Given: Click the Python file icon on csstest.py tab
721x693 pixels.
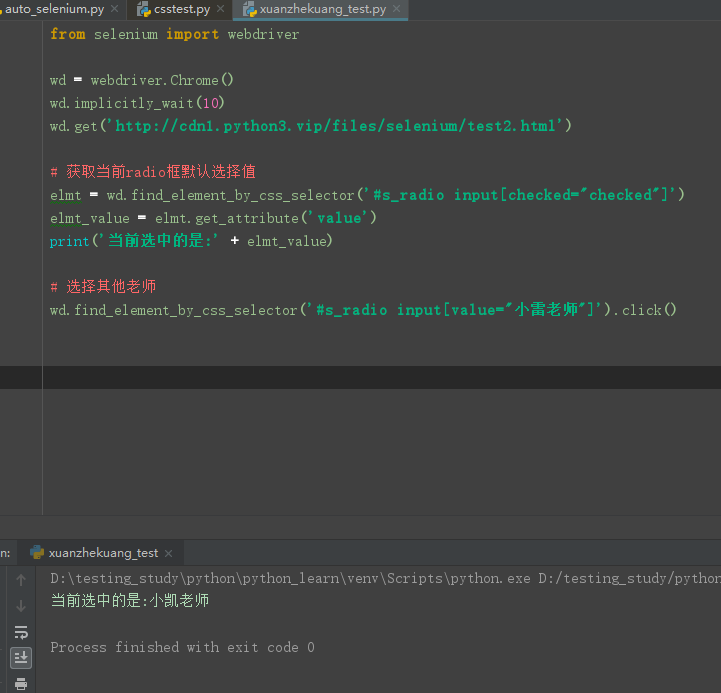Looking at the screenshot, I should [x=144, y=10].
